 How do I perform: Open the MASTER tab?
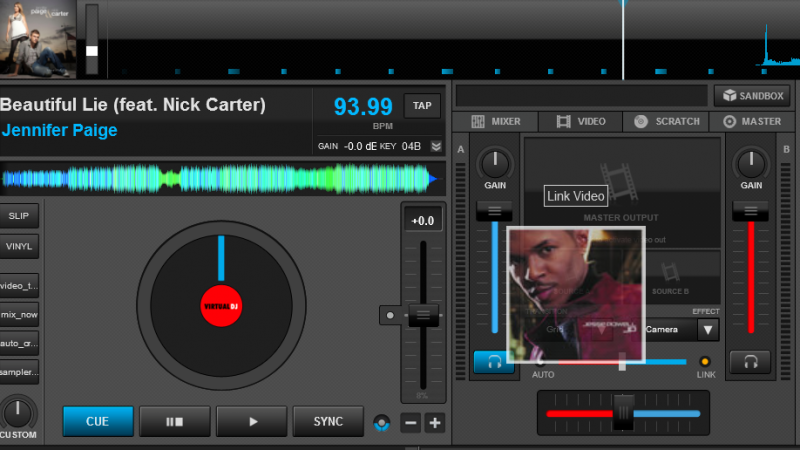pyautogui.click(x=752, y=121)
